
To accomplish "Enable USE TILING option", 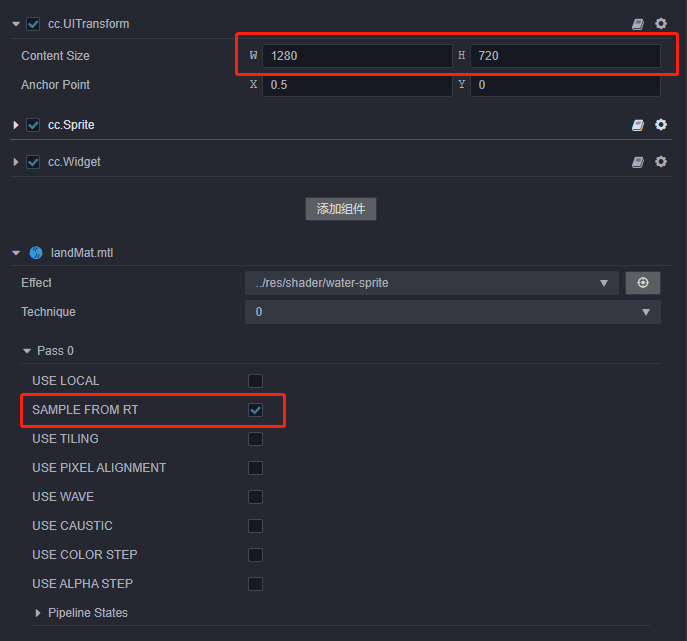I will point(255,439).
